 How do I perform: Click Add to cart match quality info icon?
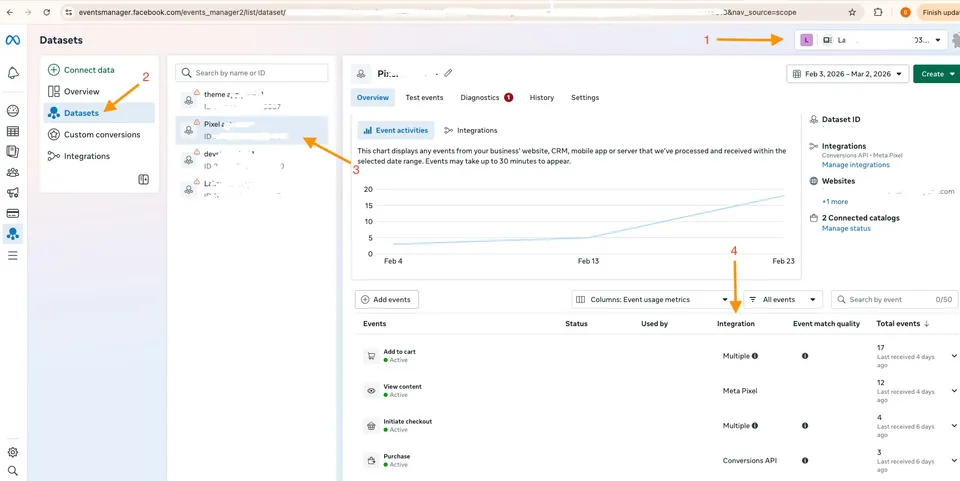[805, 356]
